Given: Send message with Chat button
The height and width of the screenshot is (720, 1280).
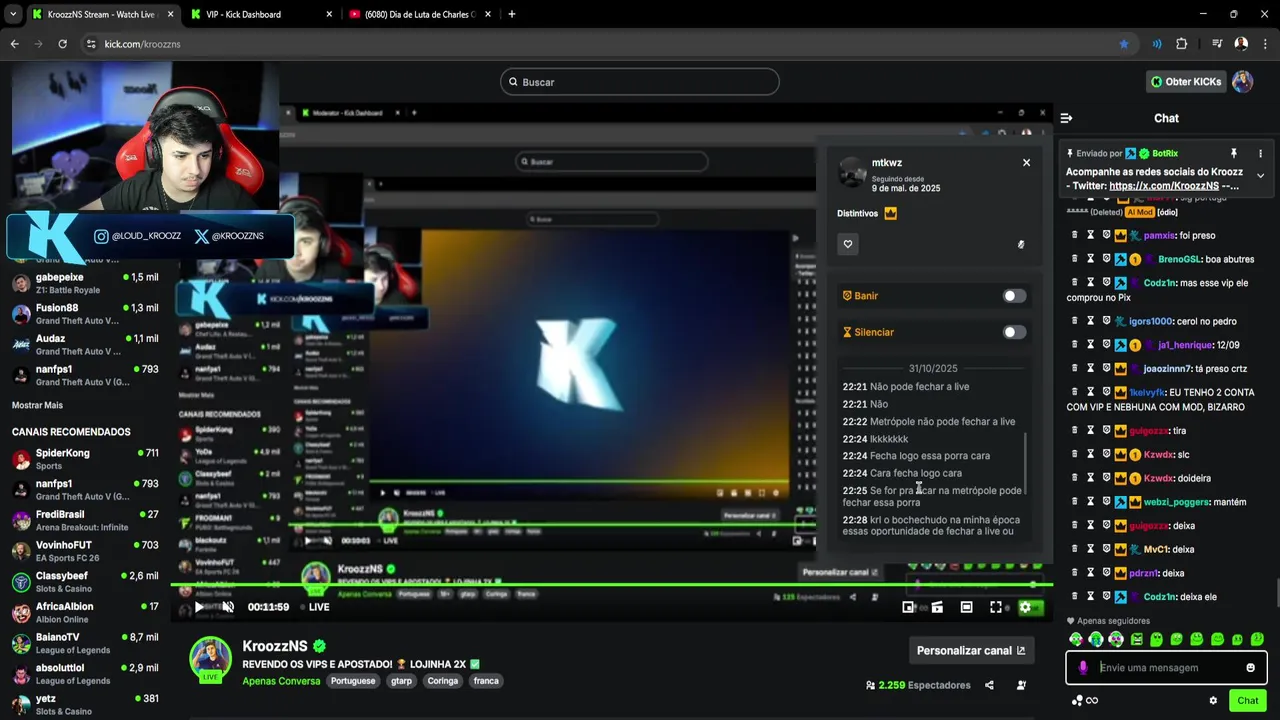Looking at the screenshot, I should 1247,701.
